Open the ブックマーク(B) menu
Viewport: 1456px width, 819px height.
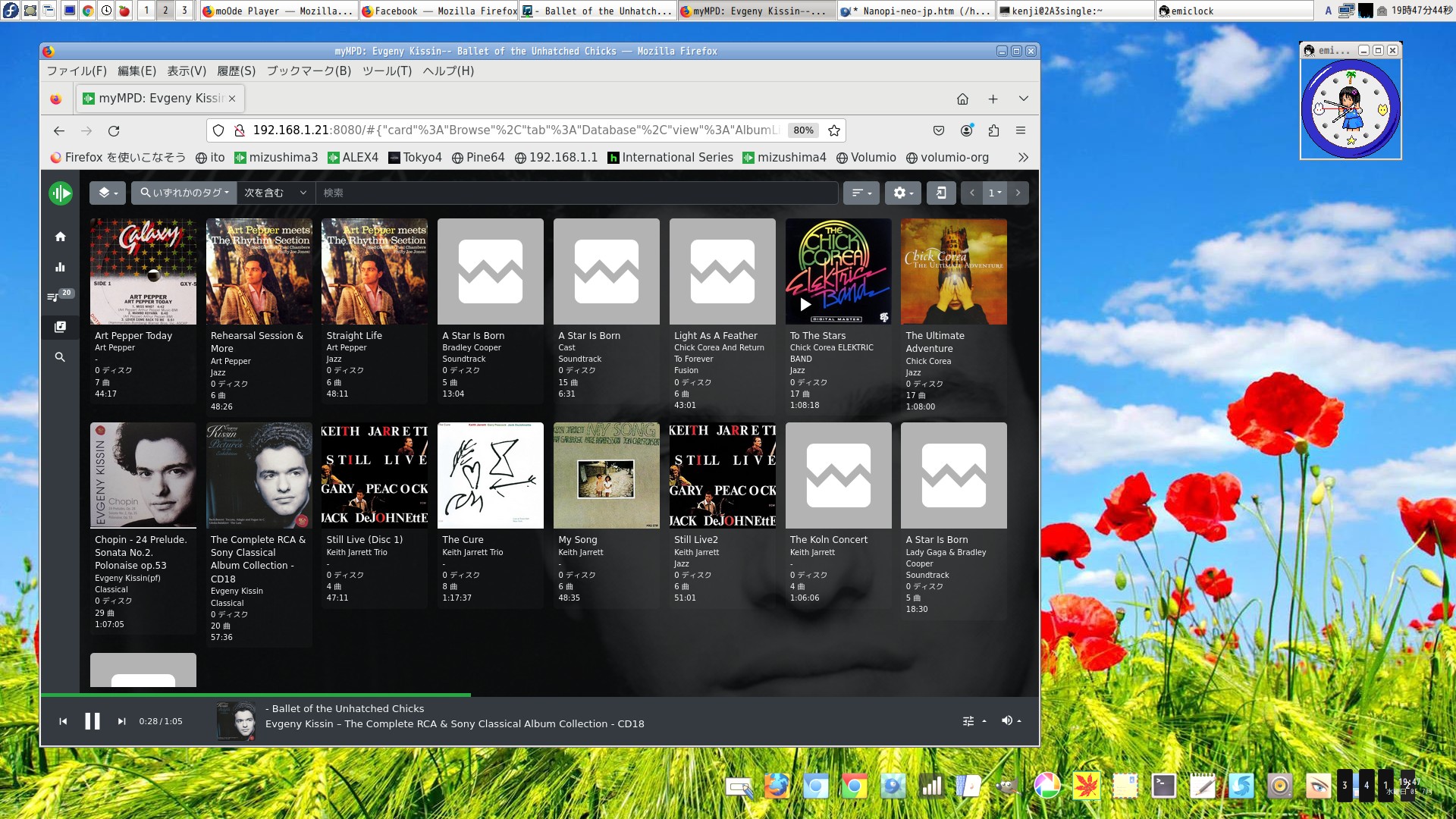coord(309,71)
